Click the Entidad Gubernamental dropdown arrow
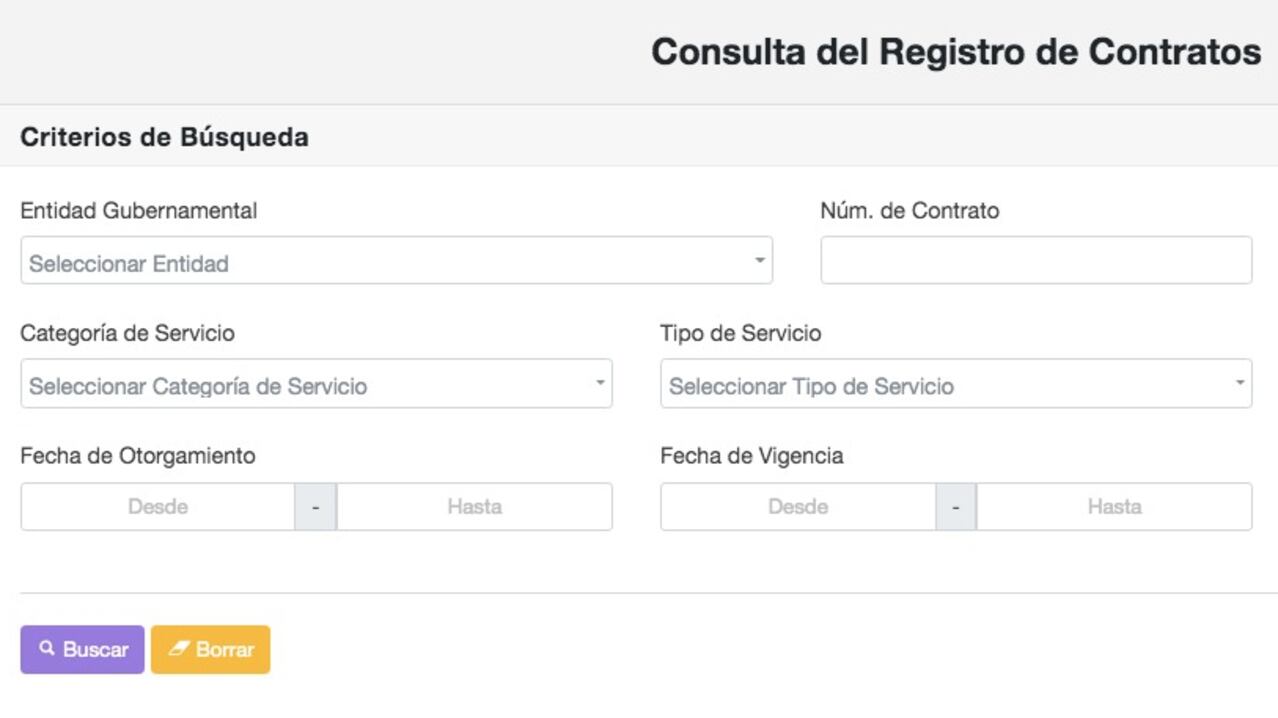Viewport: 1278px width, 718px height. coord(759,261)
